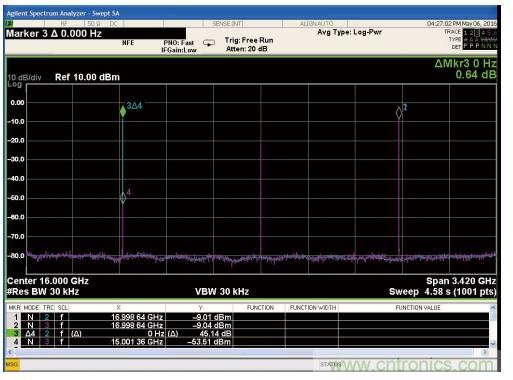Click the Span 3.420 GHz readout
Viewport: 513px width, 380px height.
(461, 281)
